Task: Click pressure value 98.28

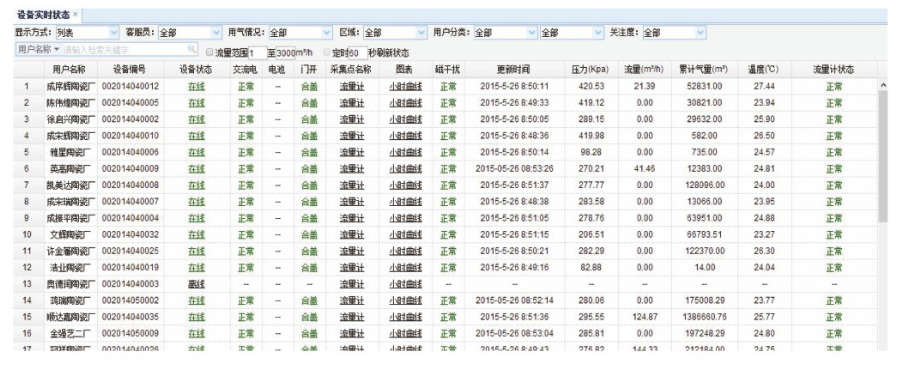Action: (591, 152)
